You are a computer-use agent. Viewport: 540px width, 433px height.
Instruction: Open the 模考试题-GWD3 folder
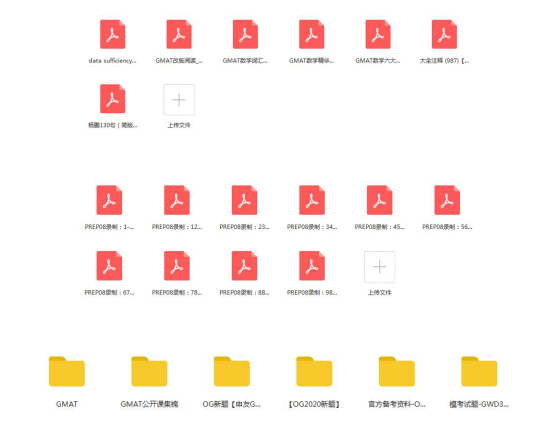click(x=479, y=371)
